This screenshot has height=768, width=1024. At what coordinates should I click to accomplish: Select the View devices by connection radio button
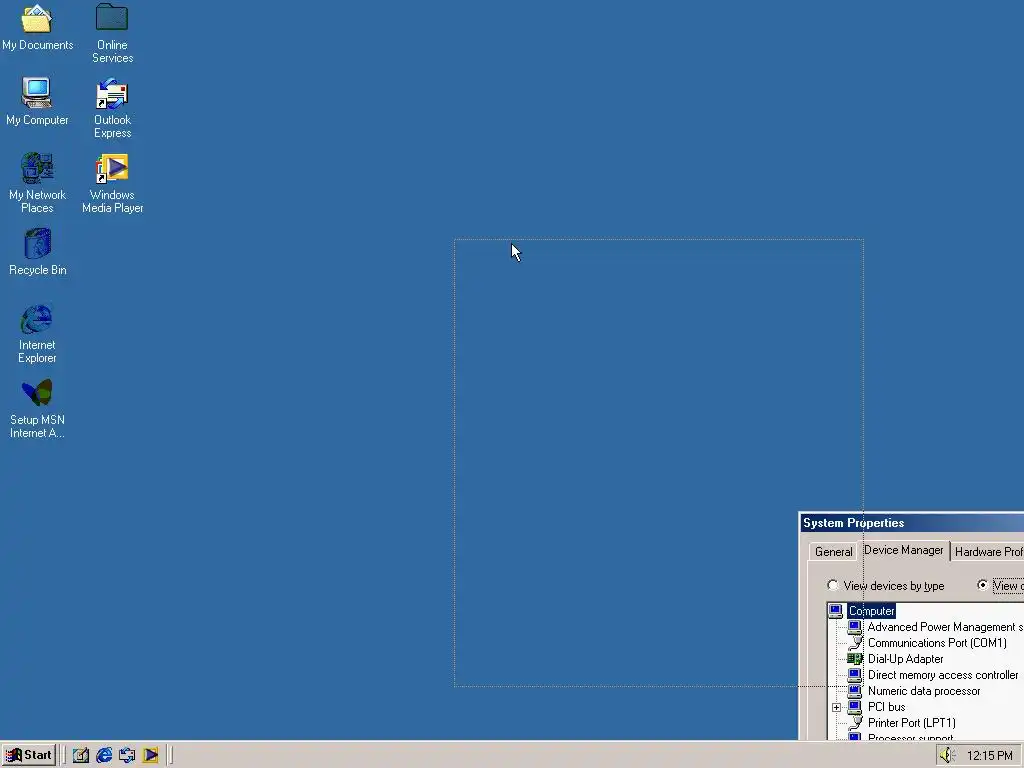coord(982,585)
